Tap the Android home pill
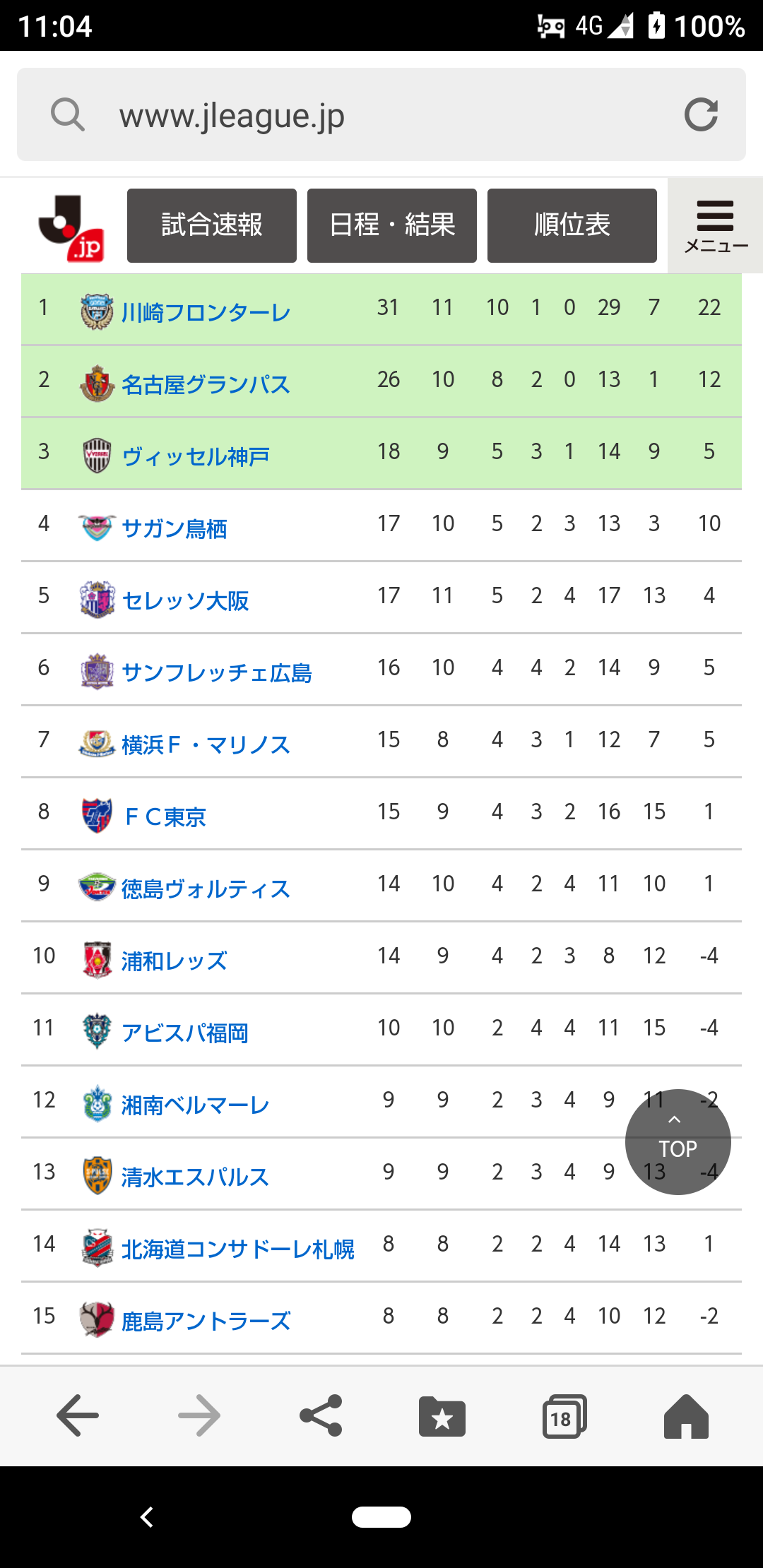 (x=381, y=1517)
